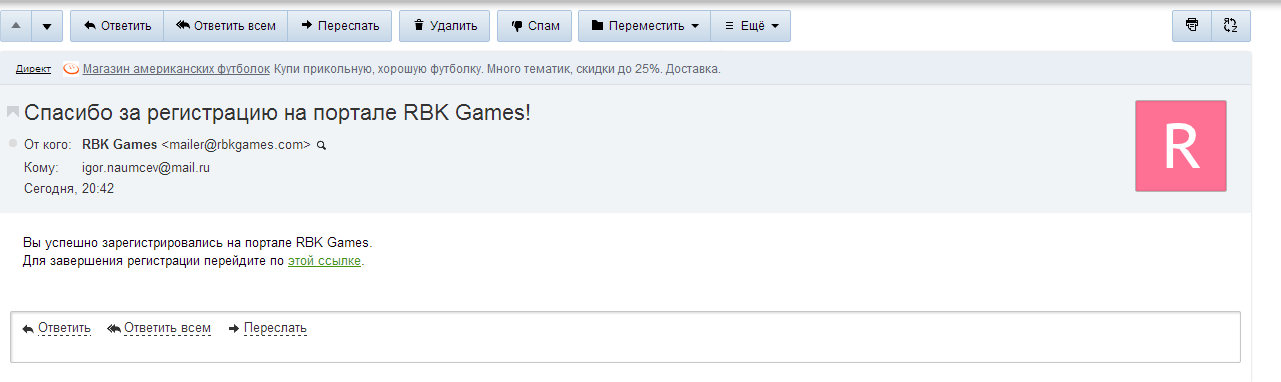Go to next message with down arrow
Screen dimensions: 1281x382
(x=47, y=26)
